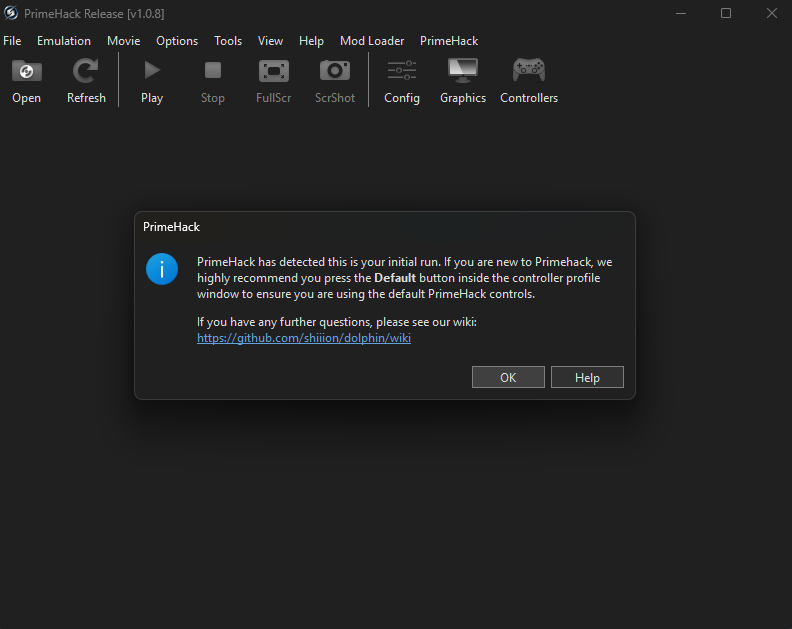
Task: Open Config sliders icon
Action: (402, 71)
